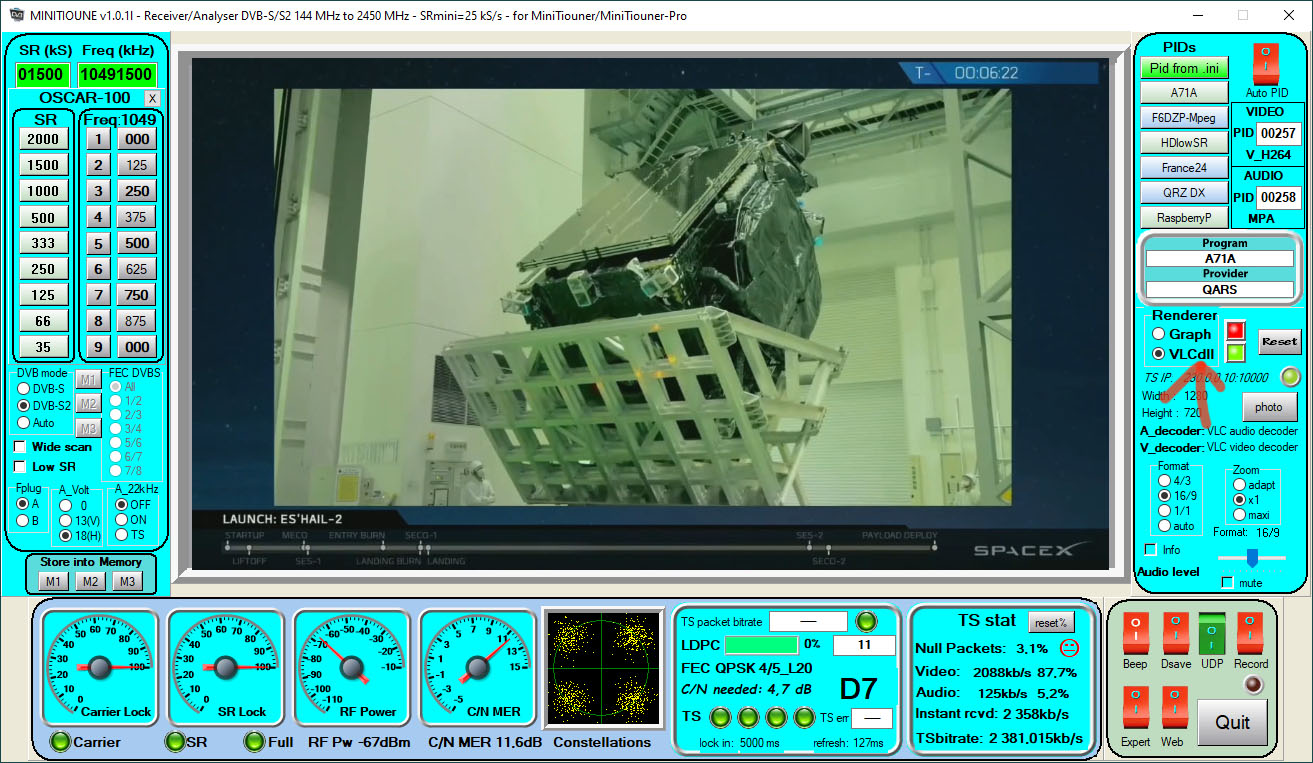The width and height of the screenshot is (1313, 763).
Task: Click the green renderer start light
Action: [x=1235, y=353]
